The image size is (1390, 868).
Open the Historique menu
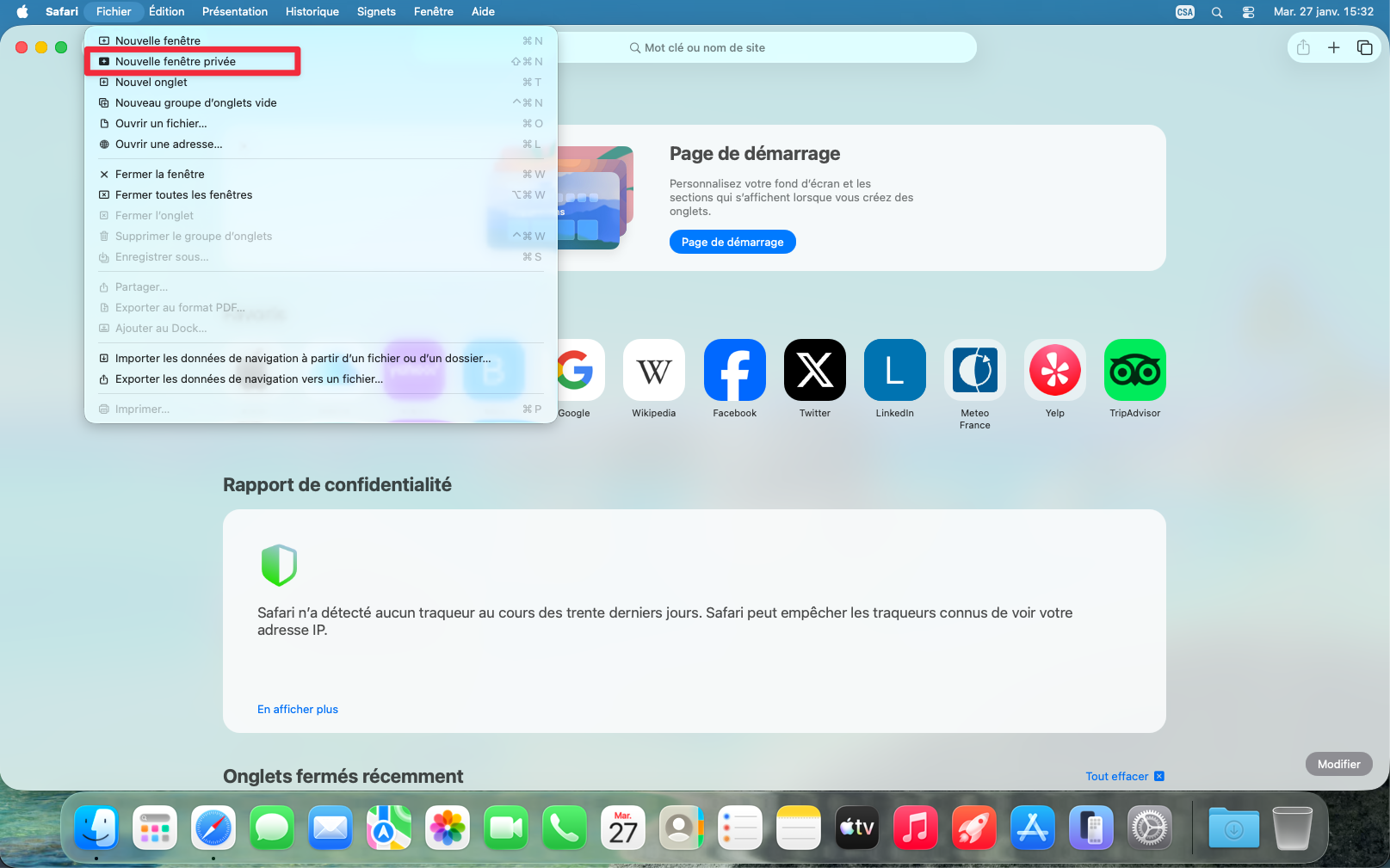pos(312,12)
